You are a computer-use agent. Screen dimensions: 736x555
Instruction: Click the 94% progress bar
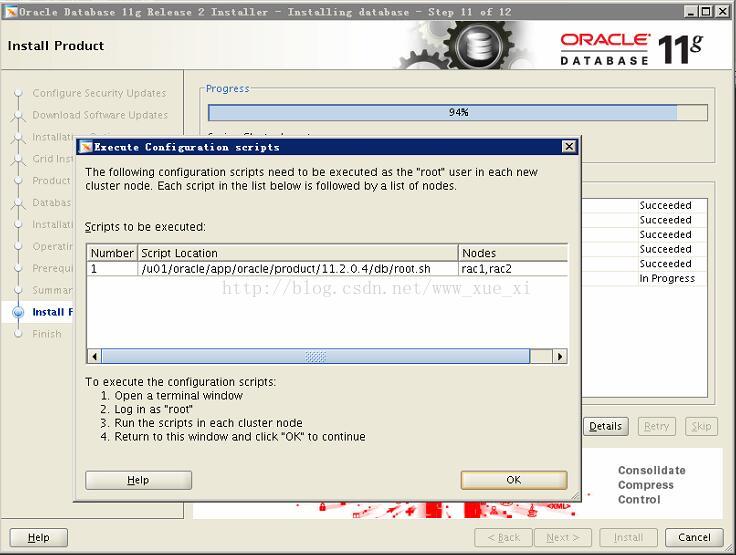(x=458, y=113)
